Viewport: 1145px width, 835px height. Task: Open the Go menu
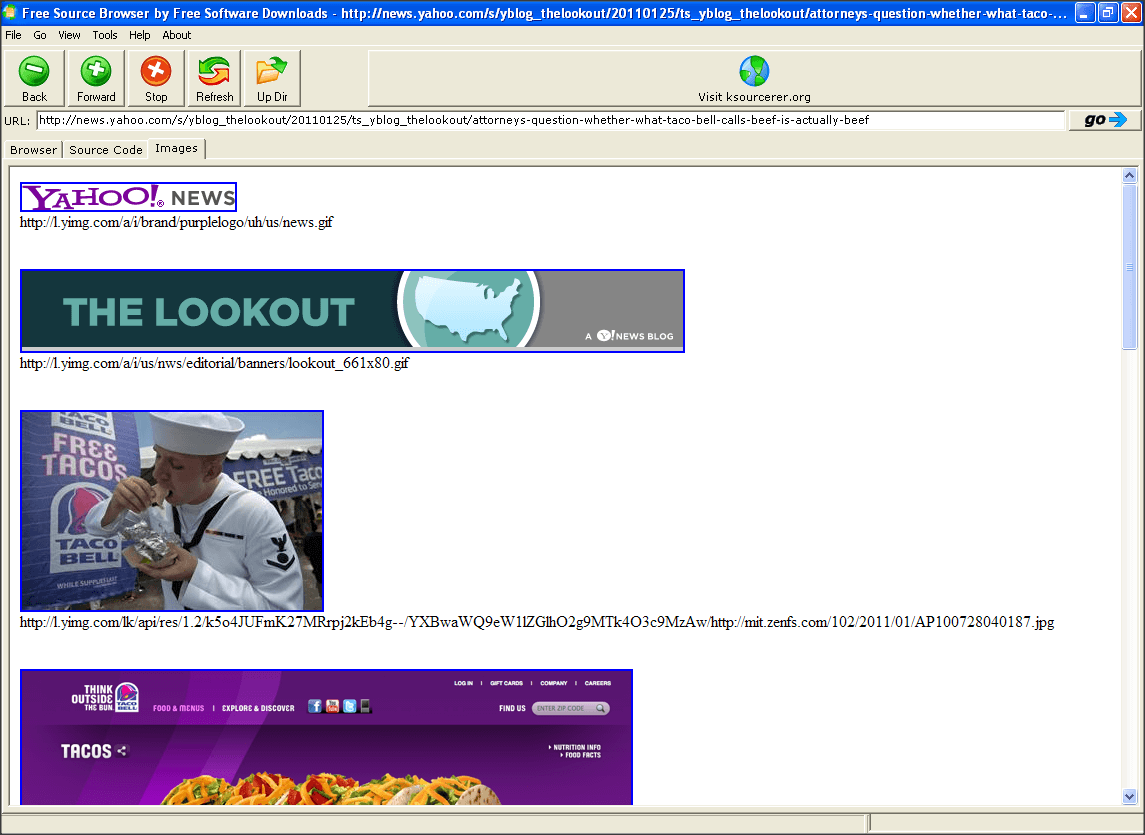coord(40,34)
